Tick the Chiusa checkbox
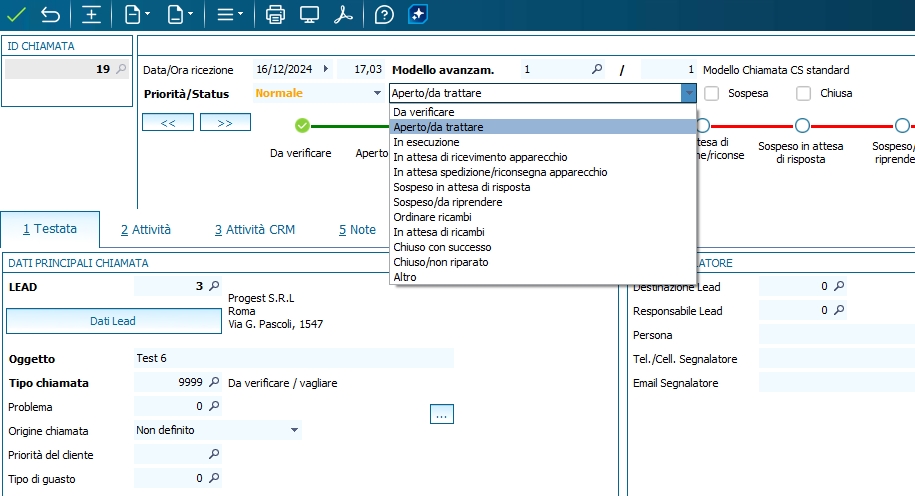The image size is (915, 496). click(804, 93)
